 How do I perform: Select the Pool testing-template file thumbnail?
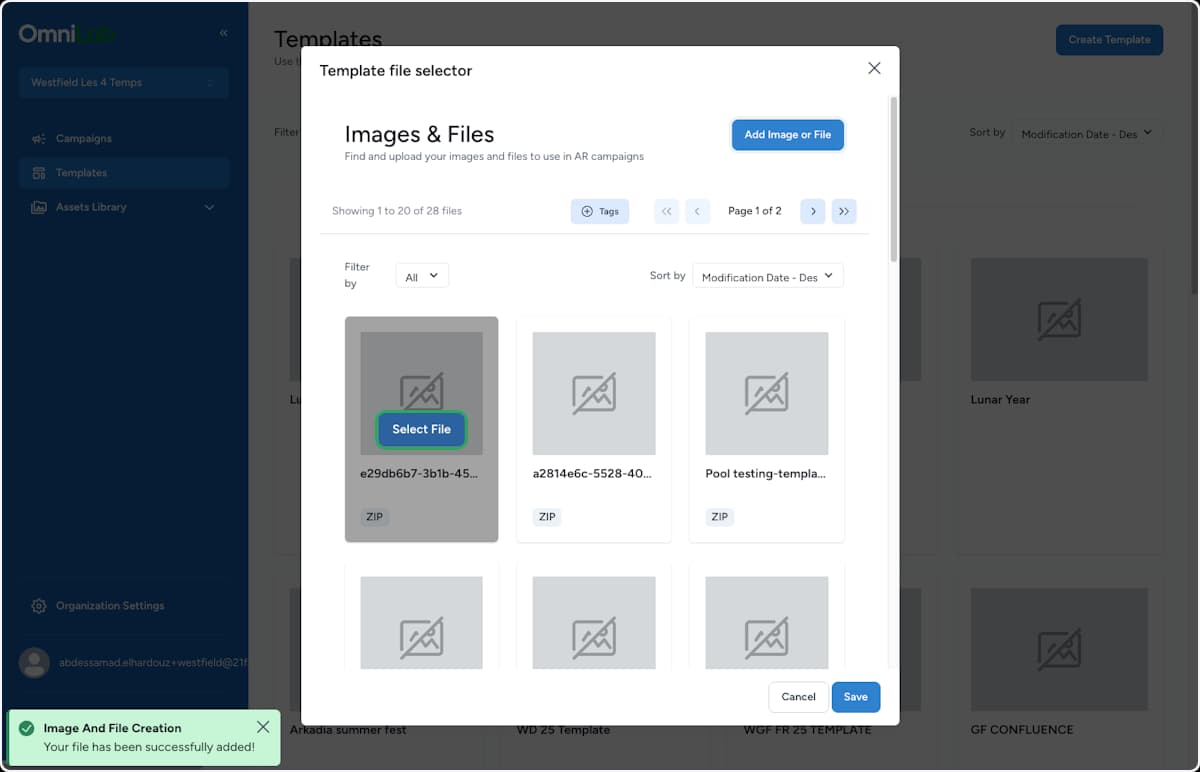pos(767,394)
